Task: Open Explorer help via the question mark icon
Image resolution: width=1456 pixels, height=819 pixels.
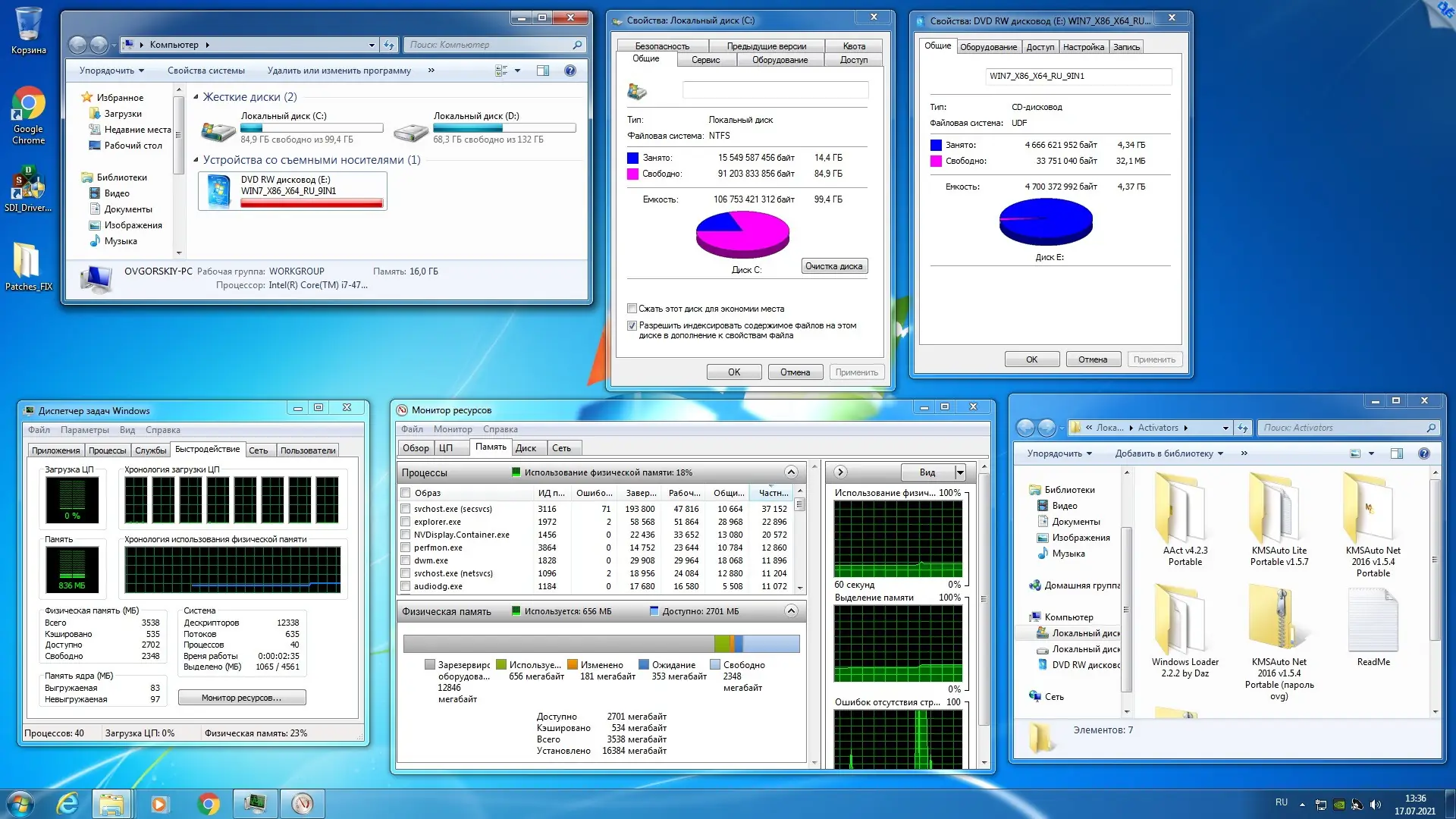Action: click(570, 71)
